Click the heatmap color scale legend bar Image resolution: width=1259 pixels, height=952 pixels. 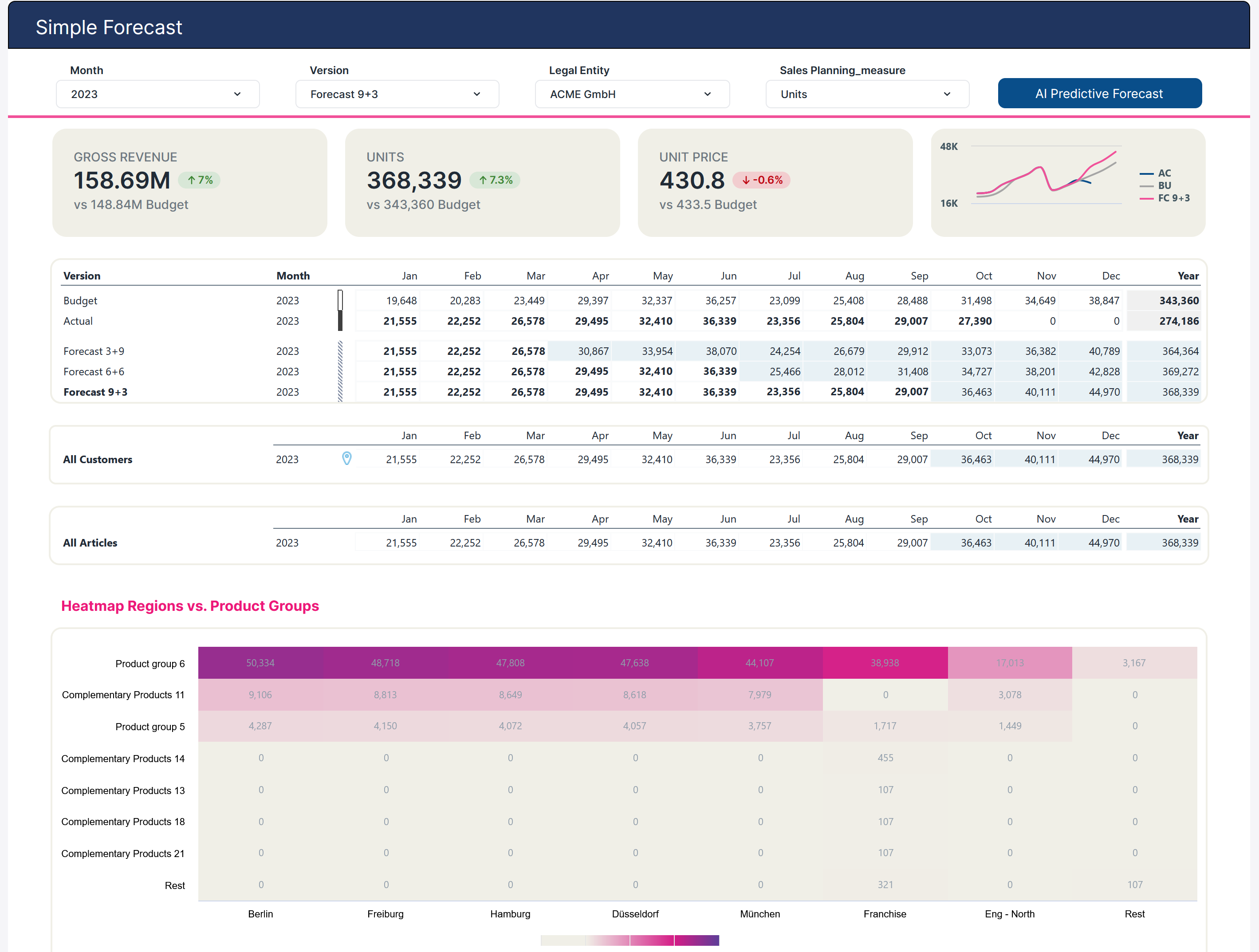[629, 940]
